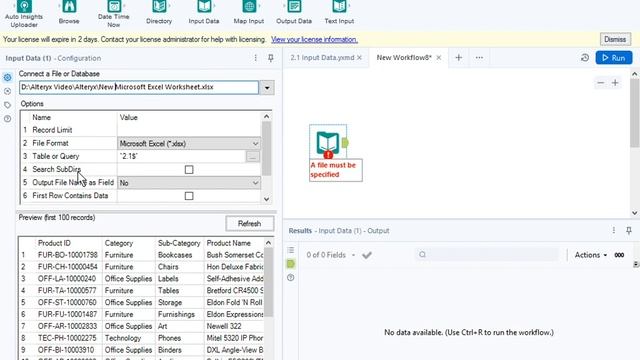Select the Output Data tool
640x360 pixels.
pyautogui.click(x=294, y=12)
